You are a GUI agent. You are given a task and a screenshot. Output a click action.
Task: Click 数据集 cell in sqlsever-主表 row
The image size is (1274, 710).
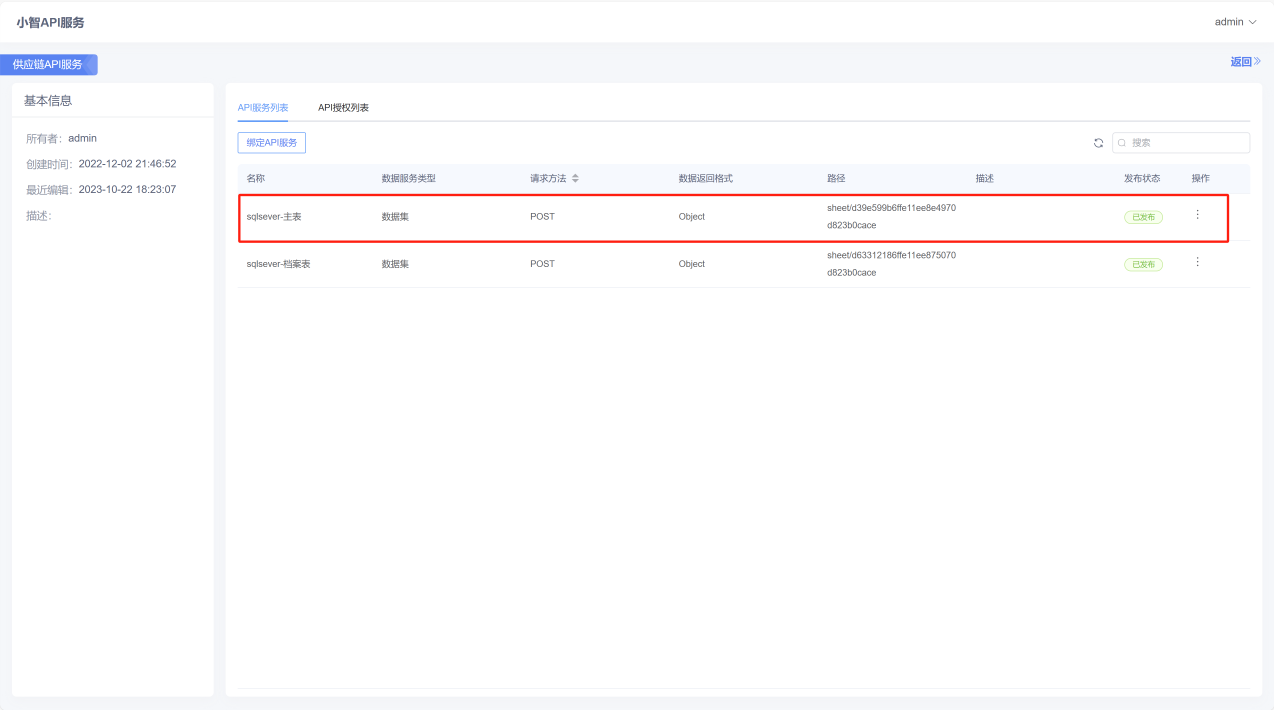[x=395, y=217]
